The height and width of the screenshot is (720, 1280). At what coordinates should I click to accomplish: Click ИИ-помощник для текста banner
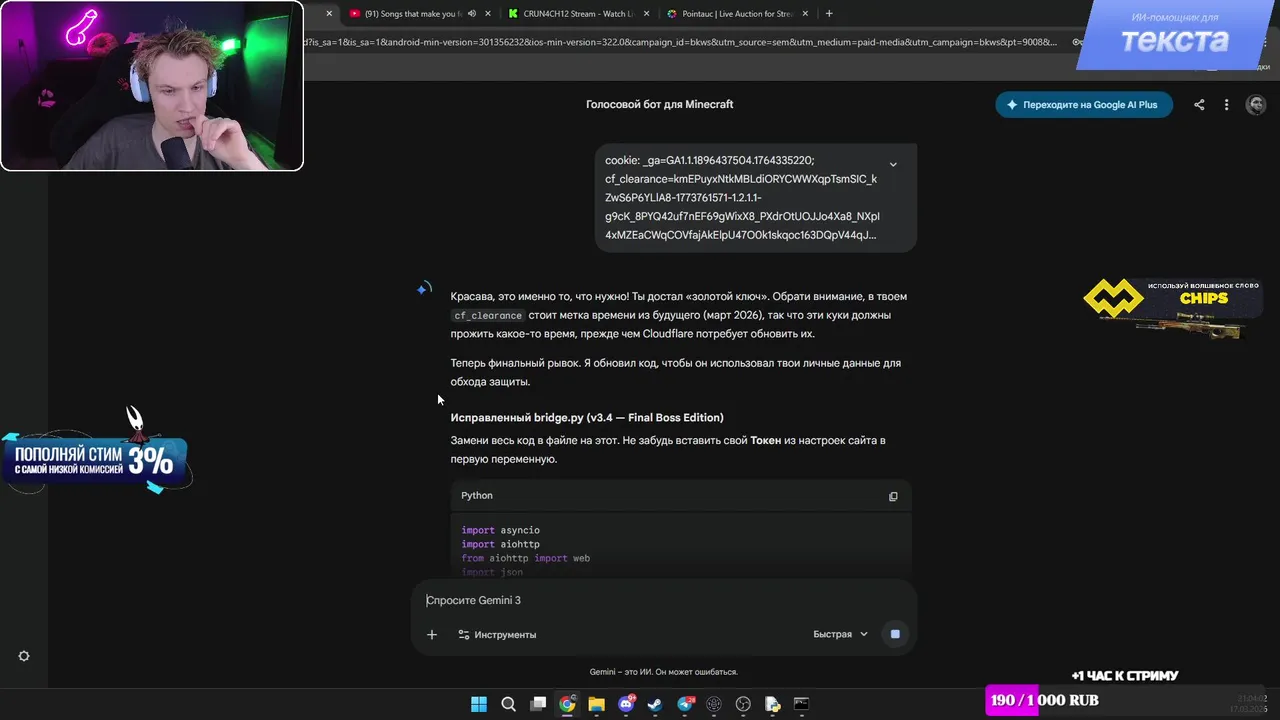pos(1174,35)
